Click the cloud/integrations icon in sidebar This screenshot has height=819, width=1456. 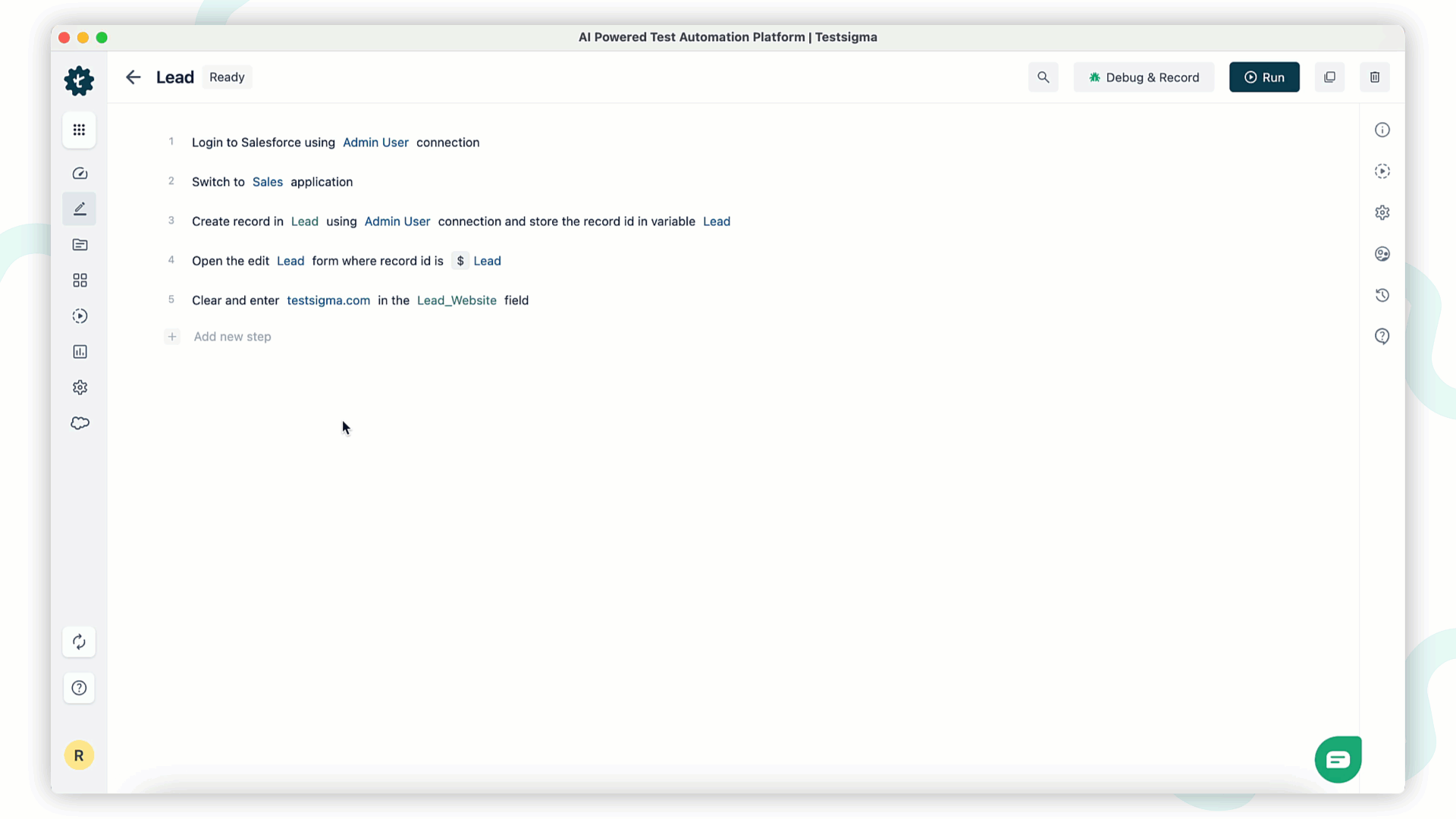tap(79, 423)
